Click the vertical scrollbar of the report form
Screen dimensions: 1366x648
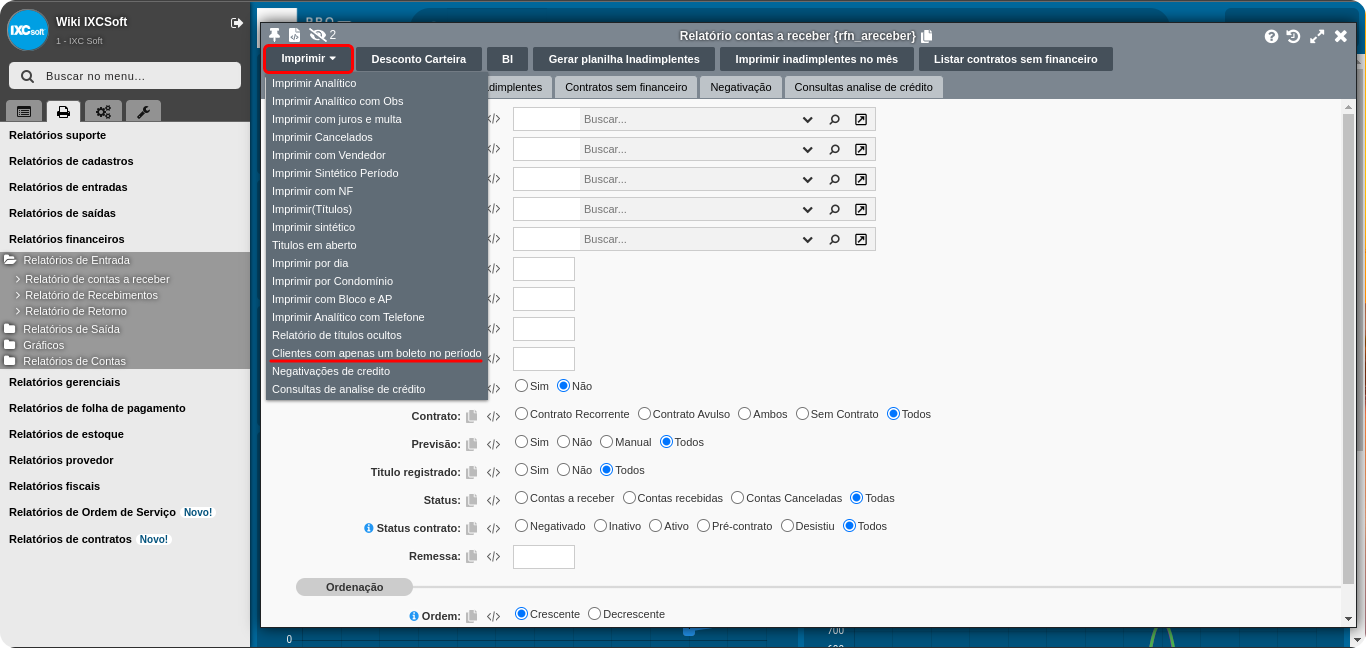(1350, 350)
